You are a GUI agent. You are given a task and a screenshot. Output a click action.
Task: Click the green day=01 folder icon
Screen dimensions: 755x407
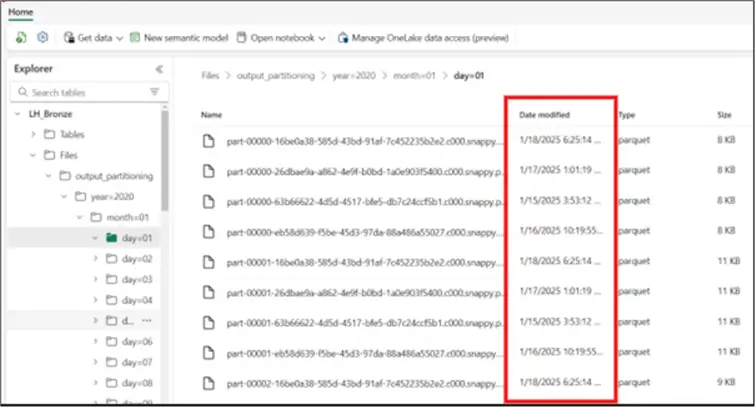pyautogui.click(x=111, y=238)
